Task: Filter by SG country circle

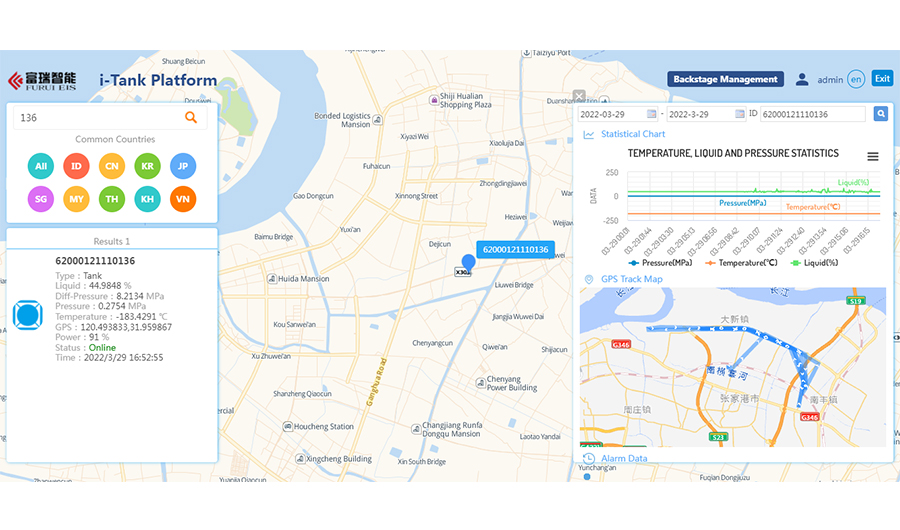Action: click(x=41, y=199)
